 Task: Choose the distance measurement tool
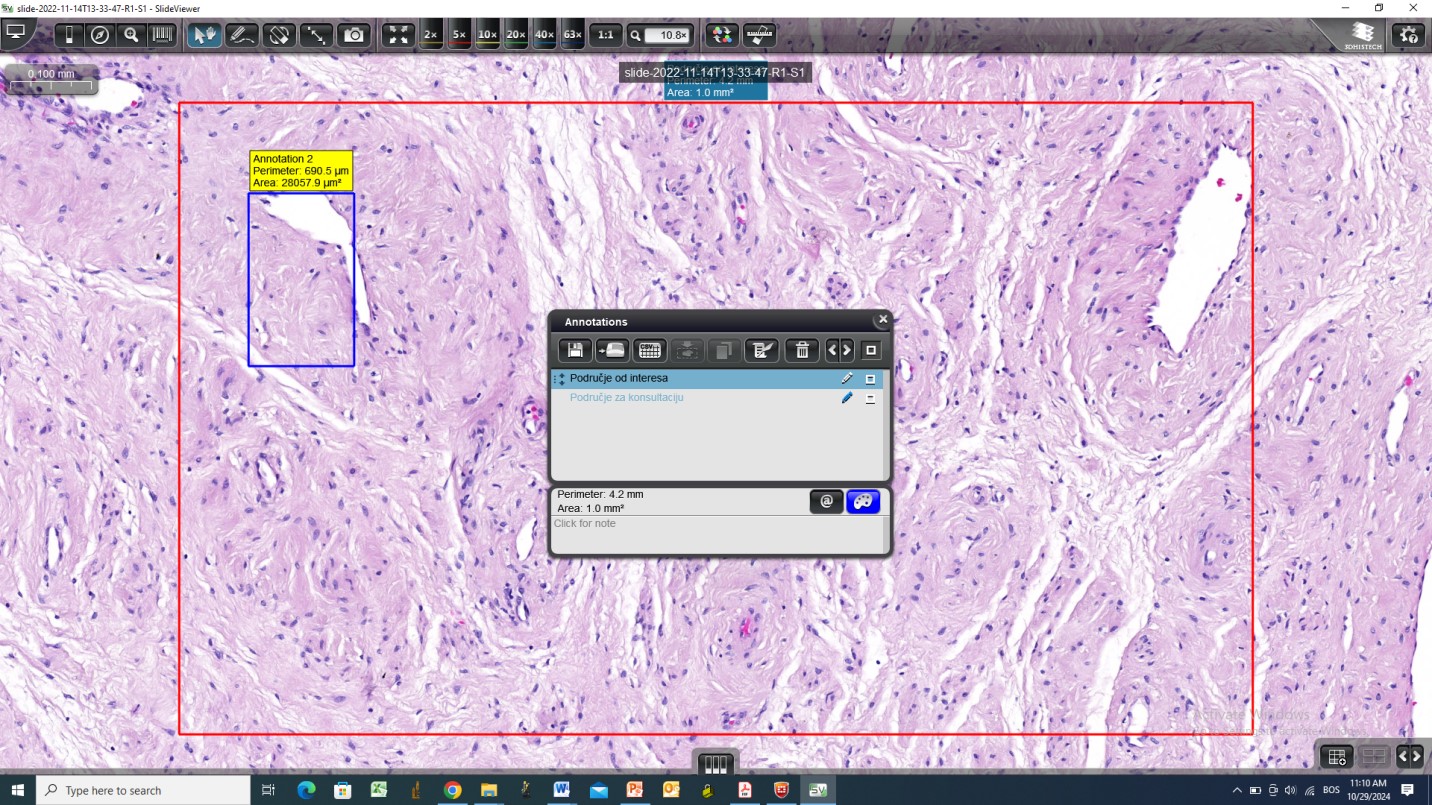(316, 35)
